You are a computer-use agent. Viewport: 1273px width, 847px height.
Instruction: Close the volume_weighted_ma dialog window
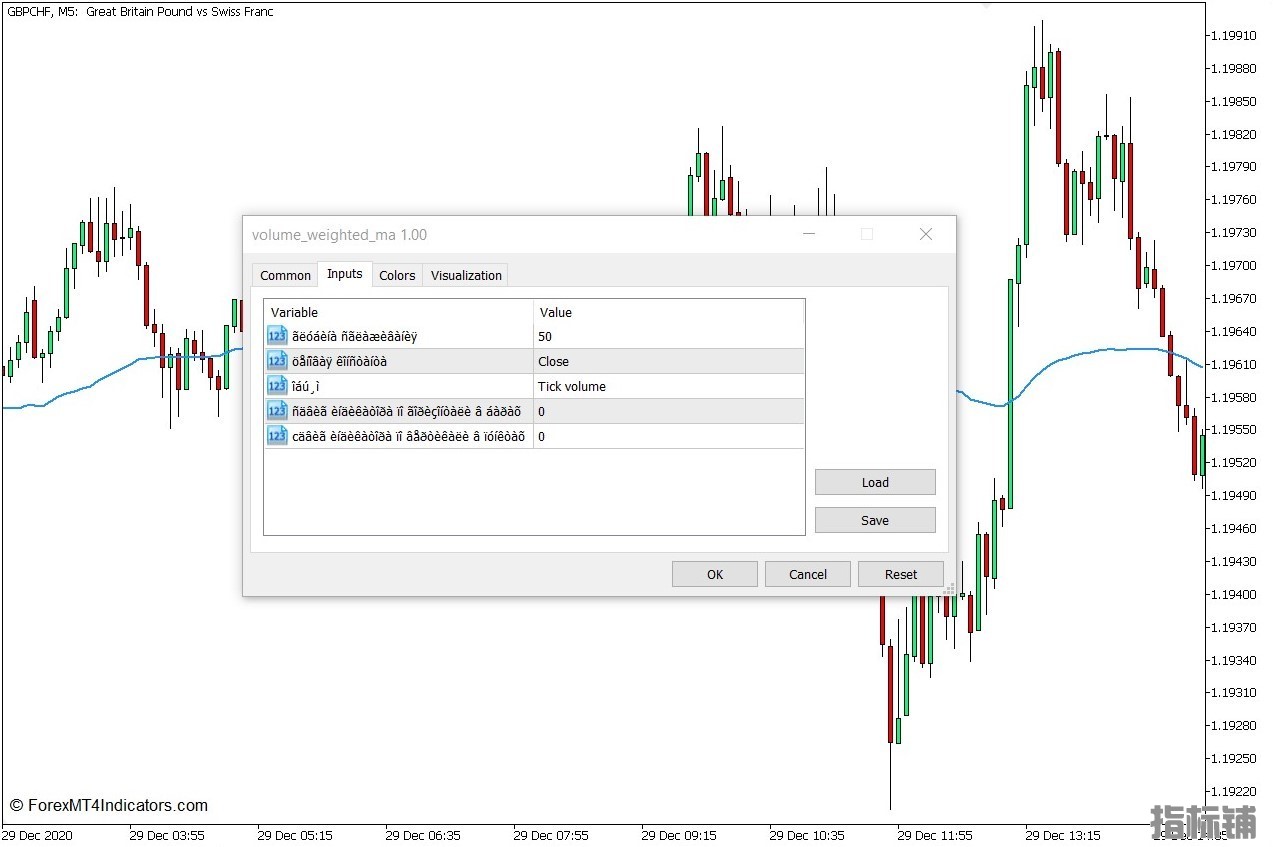click(926, 234)
